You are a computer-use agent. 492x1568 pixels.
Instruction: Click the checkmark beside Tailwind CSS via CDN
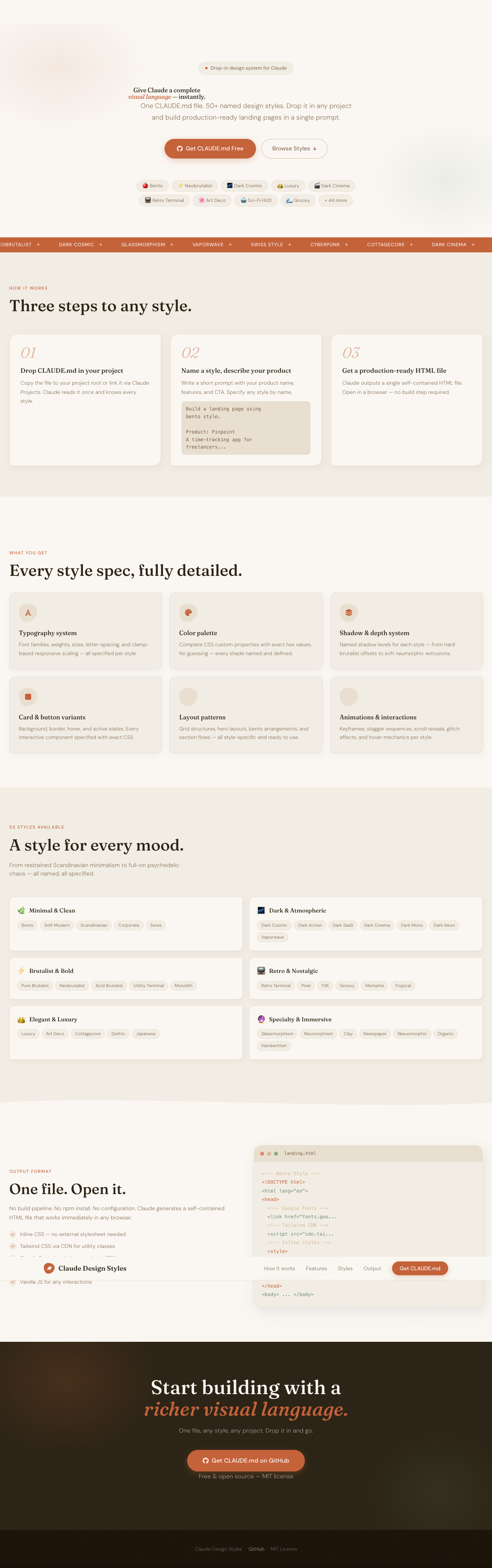(13, 1246)
